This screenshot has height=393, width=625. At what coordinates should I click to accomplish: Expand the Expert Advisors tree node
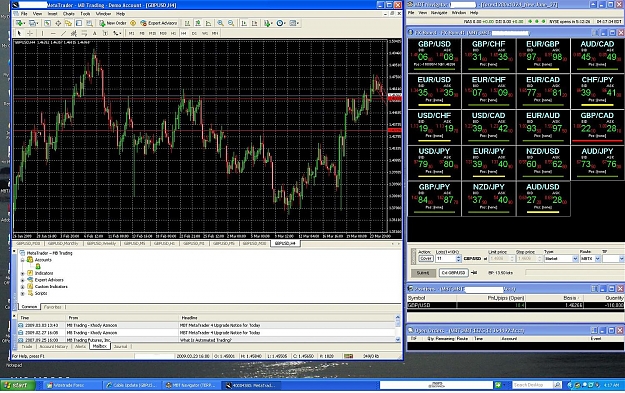(23, 280)
